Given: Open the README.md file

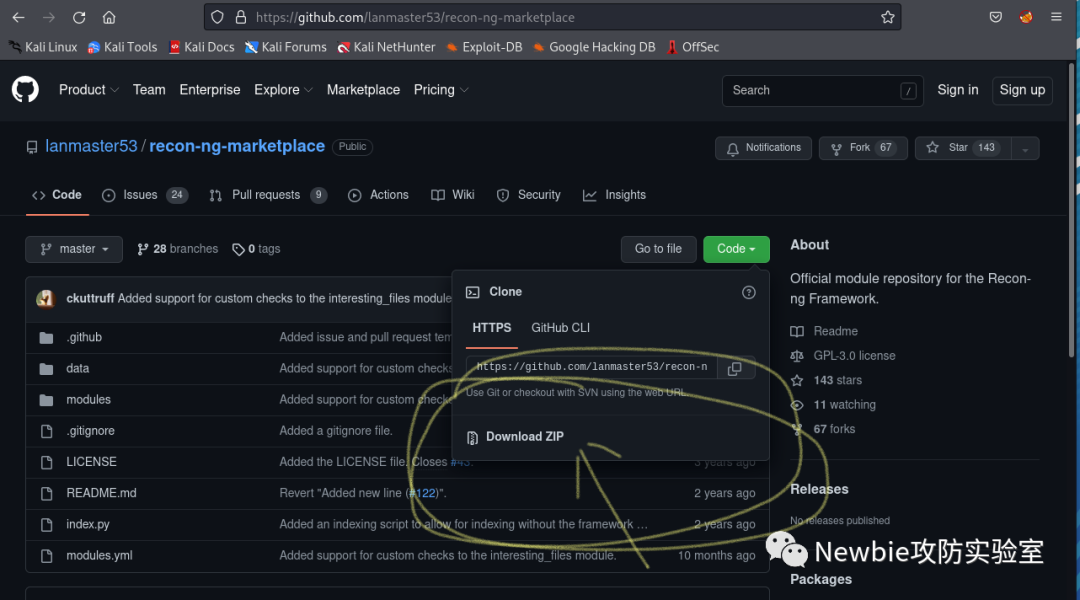Looking at the screenshot, I should (101, 493).
